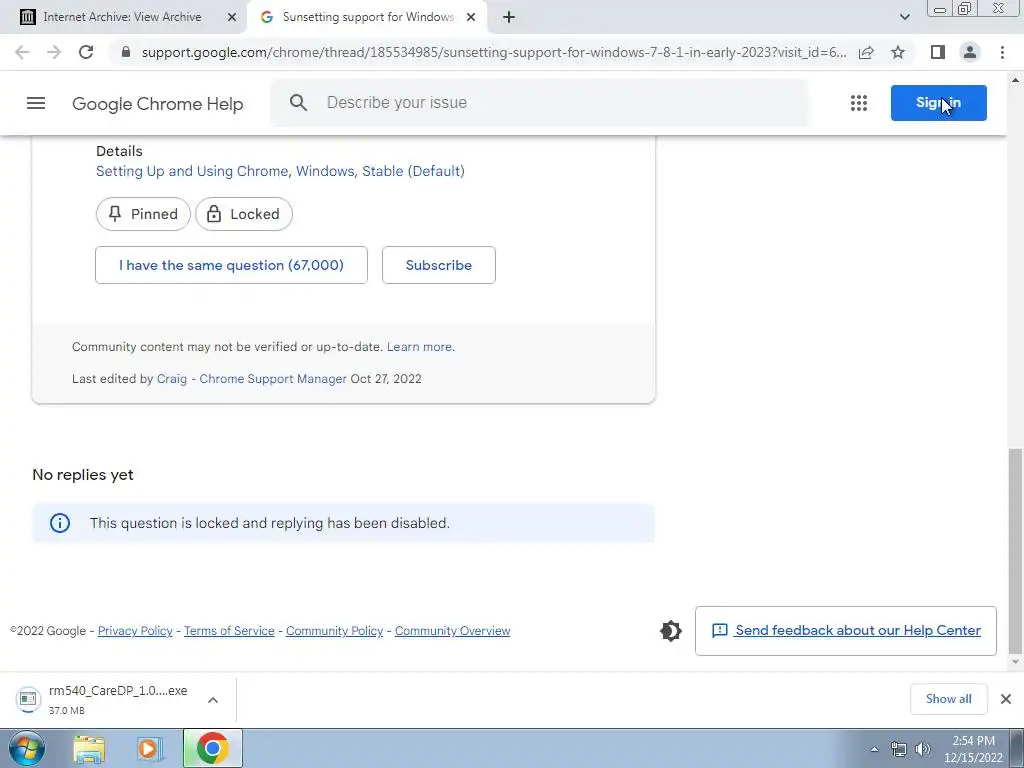Open the Chrome profile avatar

tap(970, 52)
